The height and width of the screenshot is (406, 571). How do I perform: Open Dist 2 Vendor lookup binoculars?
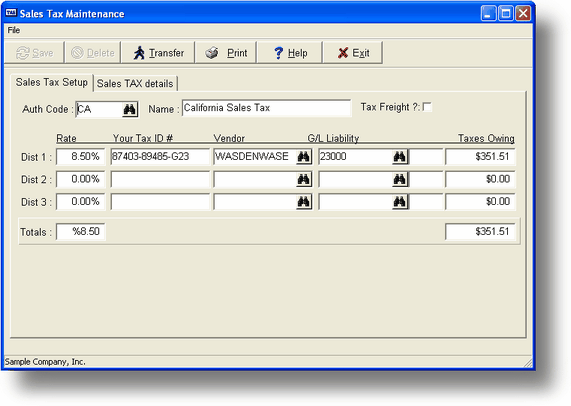304,180
